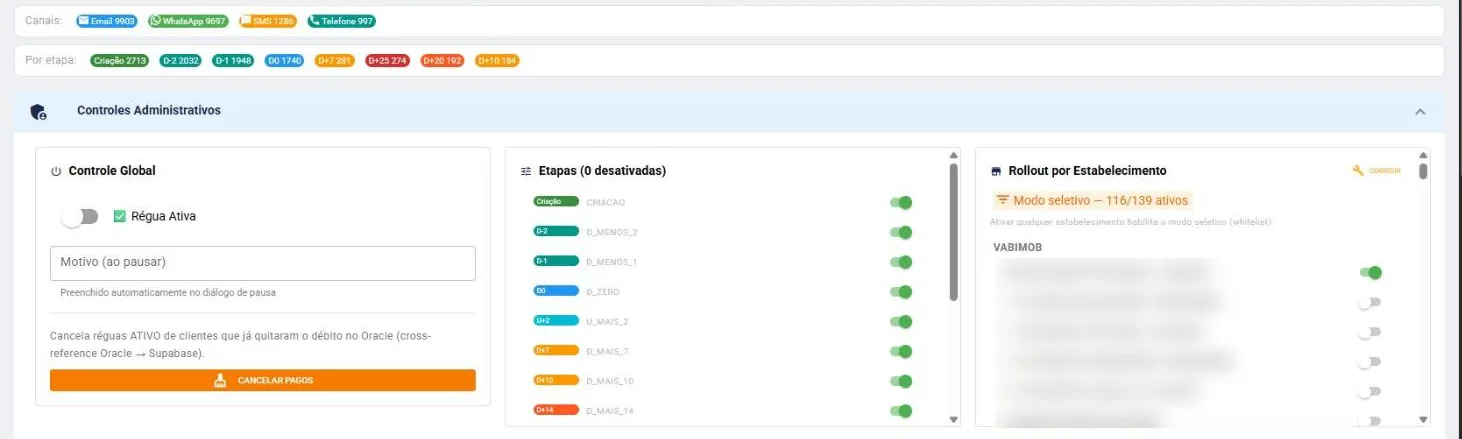Click the store icon beside Rollout por Estabelecimento
Image resolution: width=1462 pixels, height=439 pixels.
pos(996,171)
